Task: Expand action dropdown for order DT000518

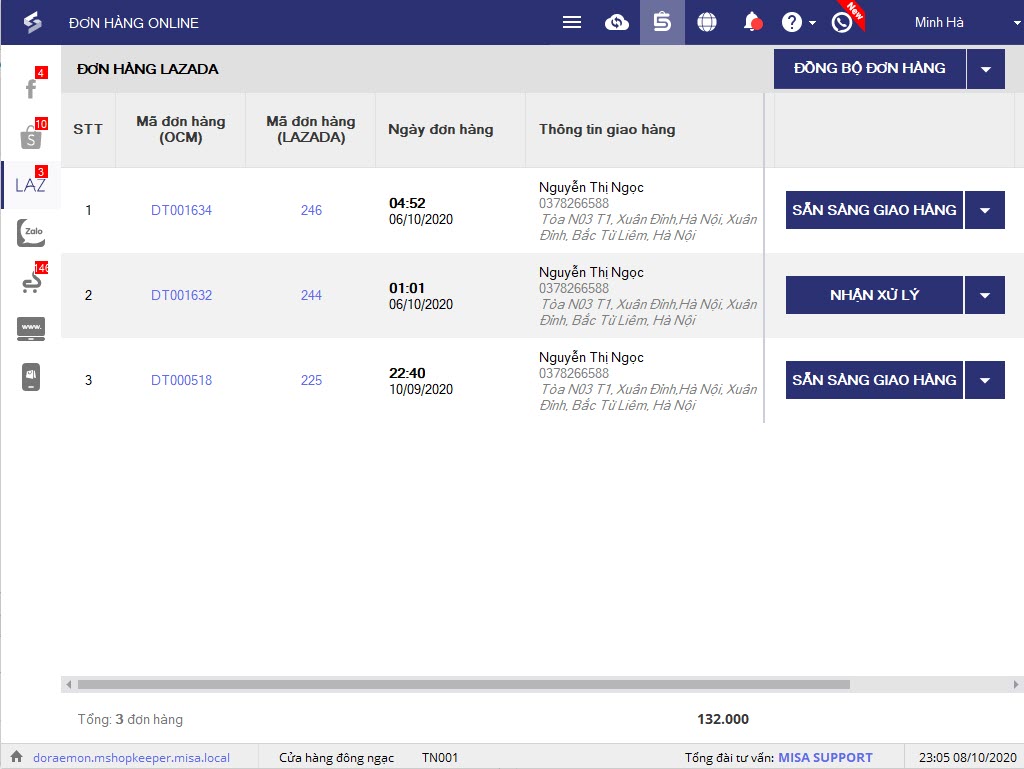Action: coord(985,380)
